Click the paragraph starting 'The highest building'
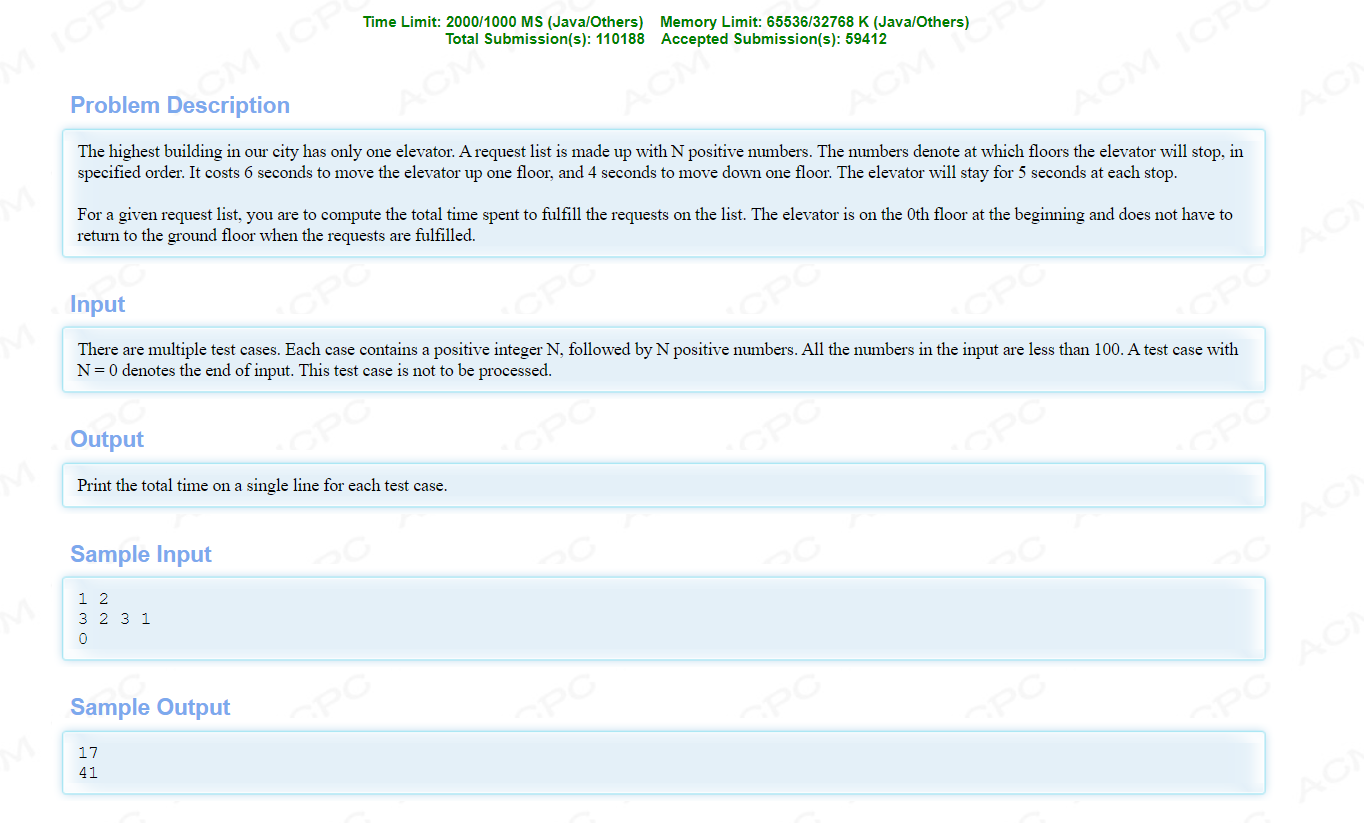This screenshot has width=1364, height=823. [x=660, y=162]
